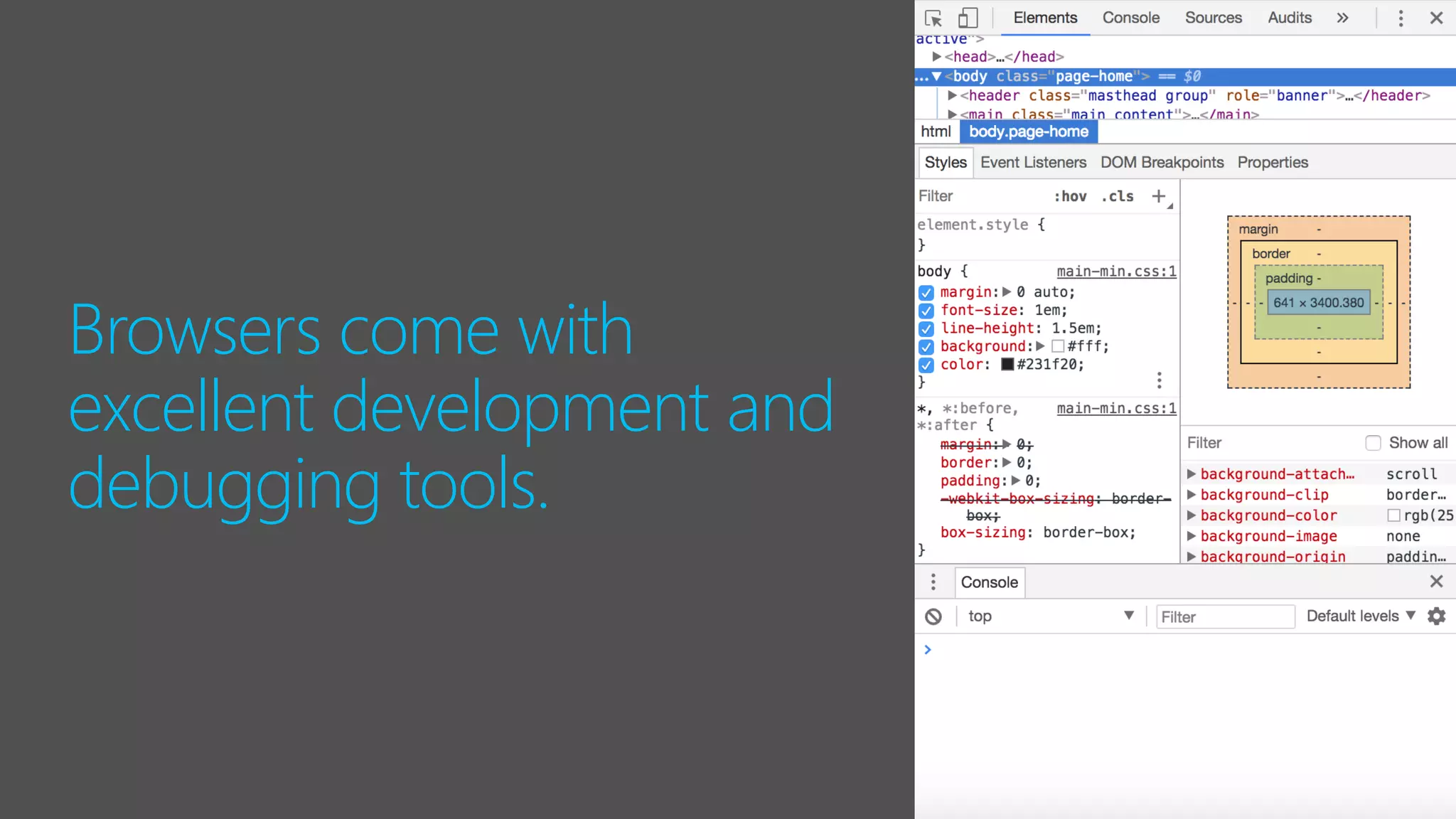The image size is (1456, 819).
Task: Select the Console drawer tab
Action: pyautogui.click(x=989, y=582)
